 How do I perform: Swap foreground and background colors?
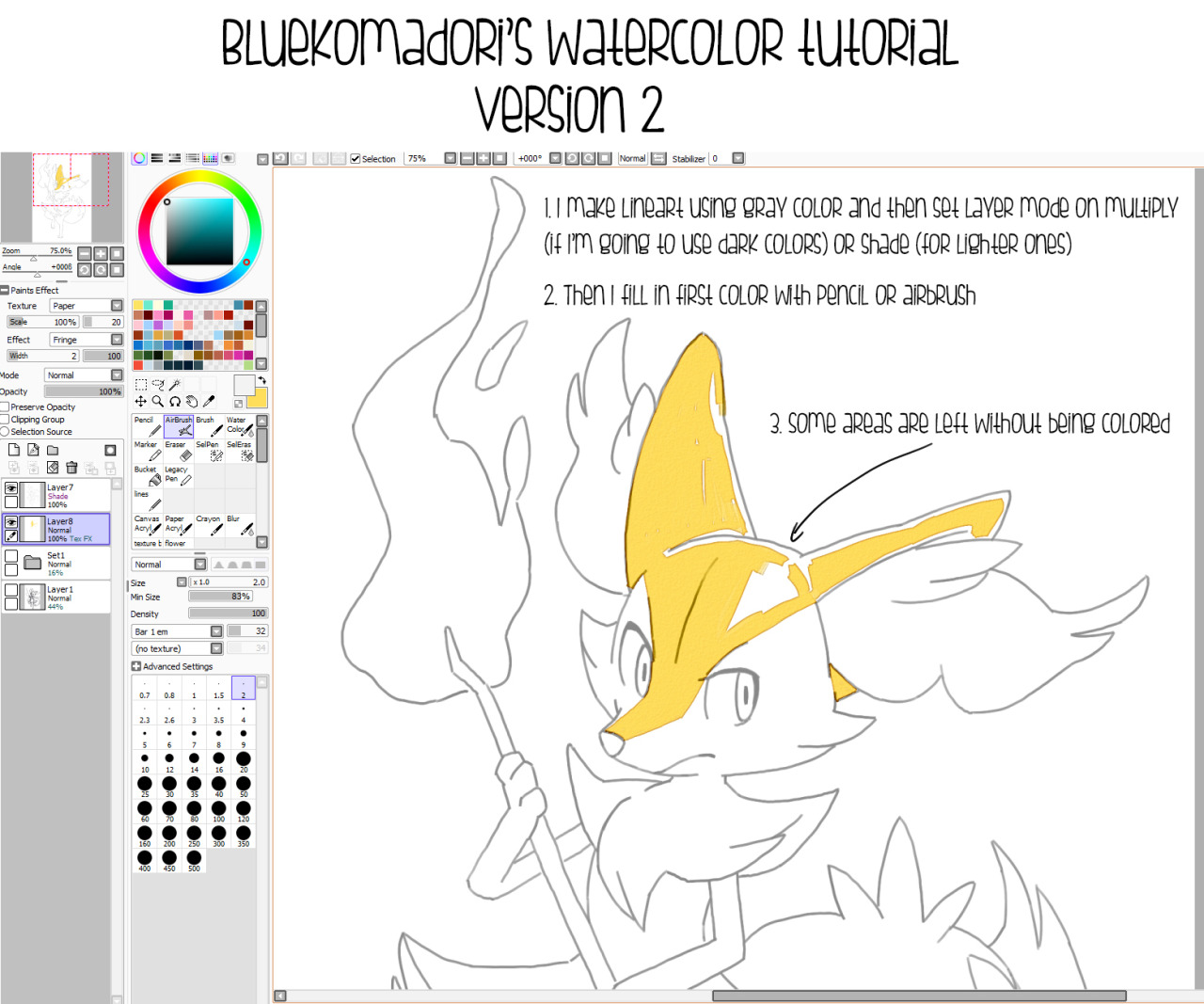[x=262, y=380]
